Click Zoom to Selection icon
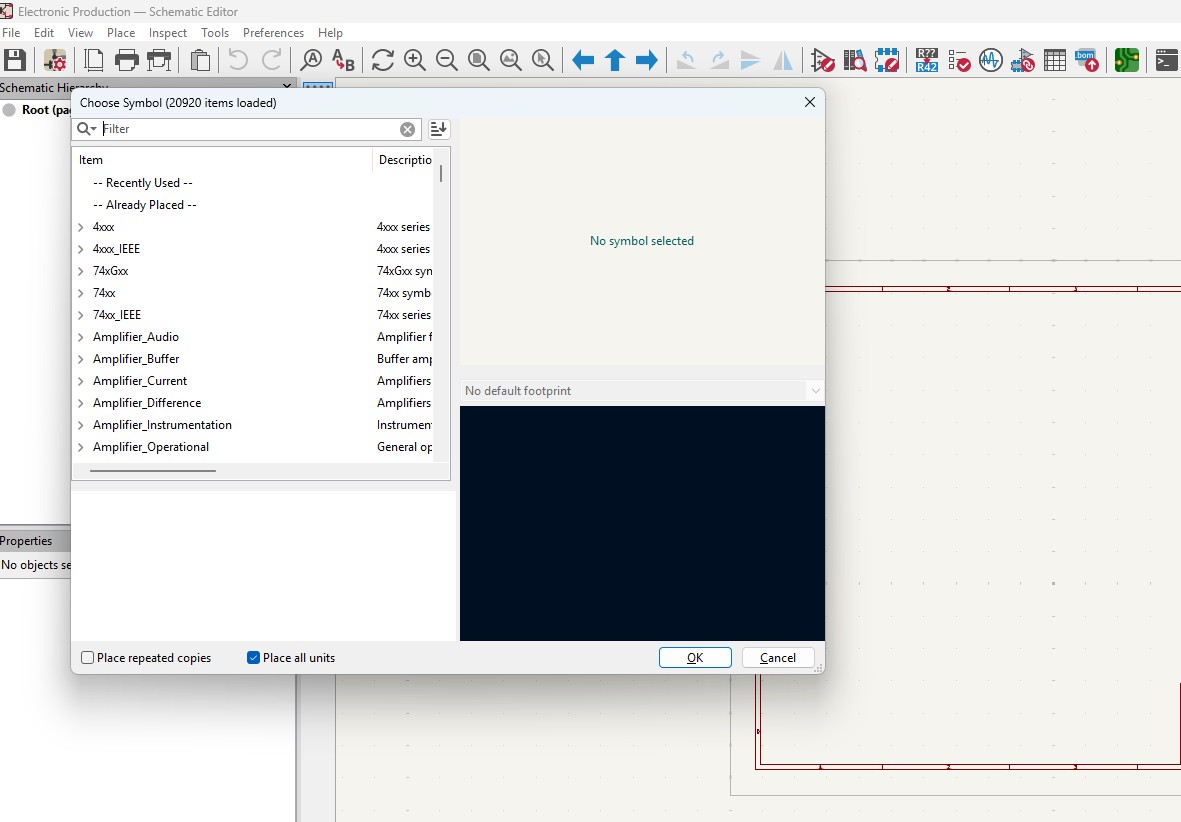1181x822 pixels. pyautogui.click(x=543, y=60)
